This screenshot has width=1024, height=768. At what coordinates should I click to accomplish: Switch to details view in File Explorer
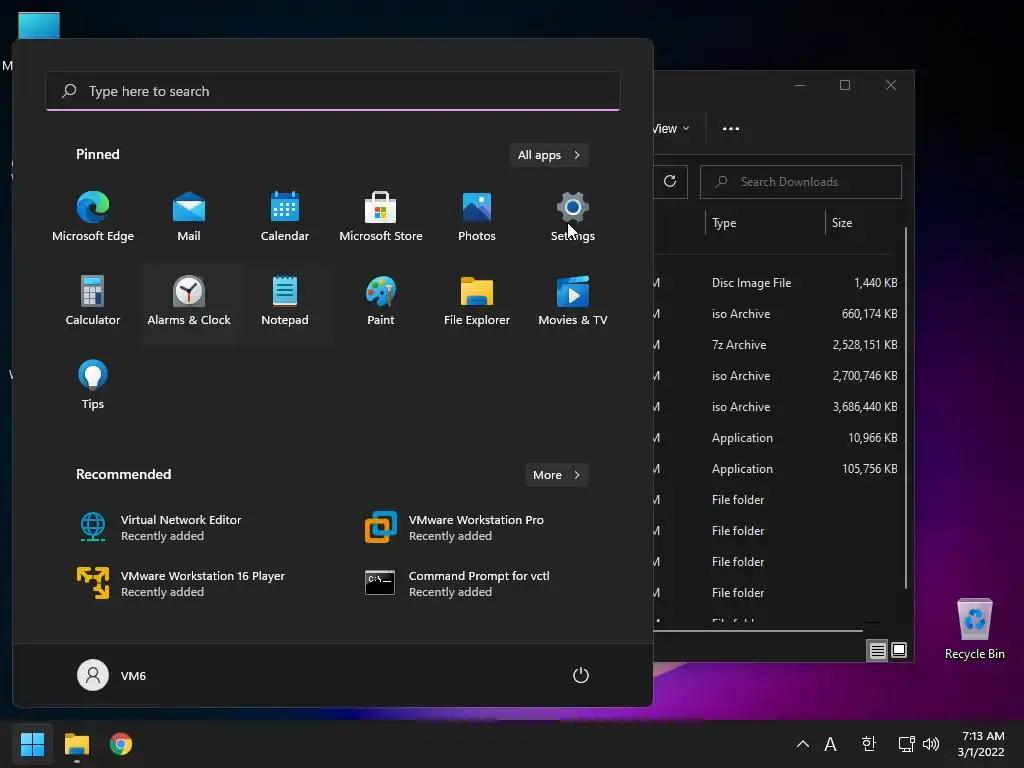(x=878, y=650)
